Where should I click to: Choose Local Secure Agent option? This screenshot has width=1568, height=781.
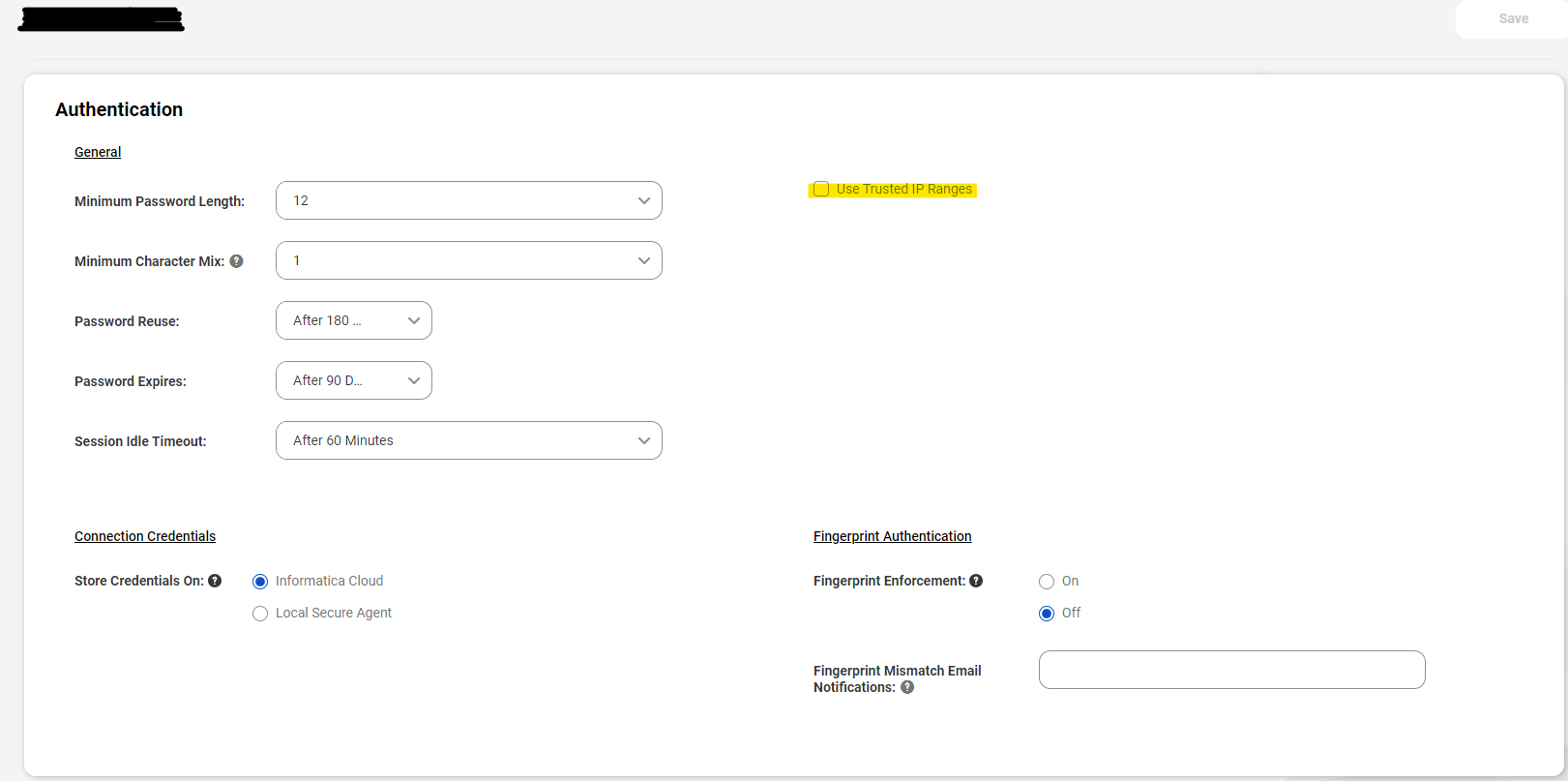coord(260,614)
